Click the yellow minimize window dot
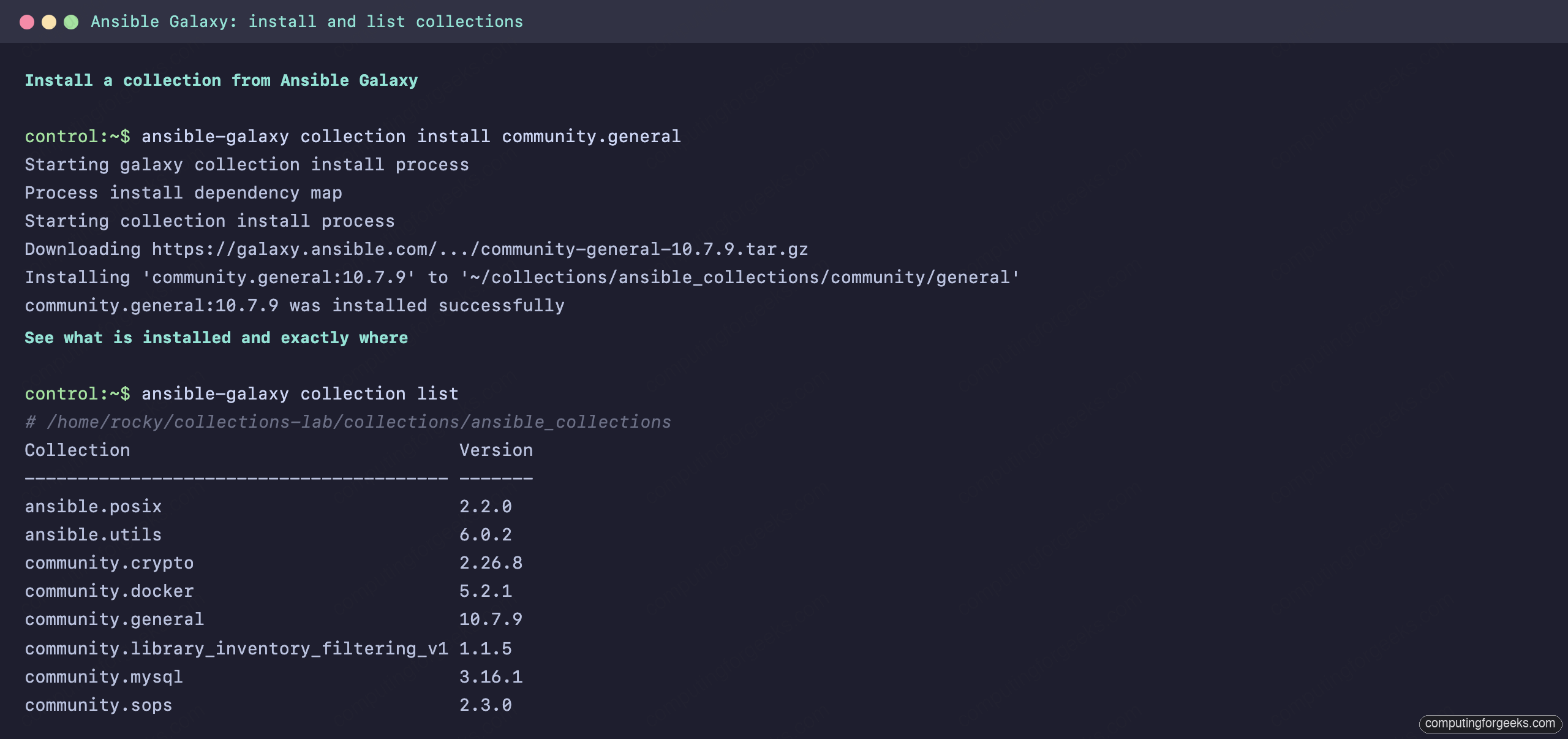This screenshot has width=1568, height=739. tap(49, 22)
